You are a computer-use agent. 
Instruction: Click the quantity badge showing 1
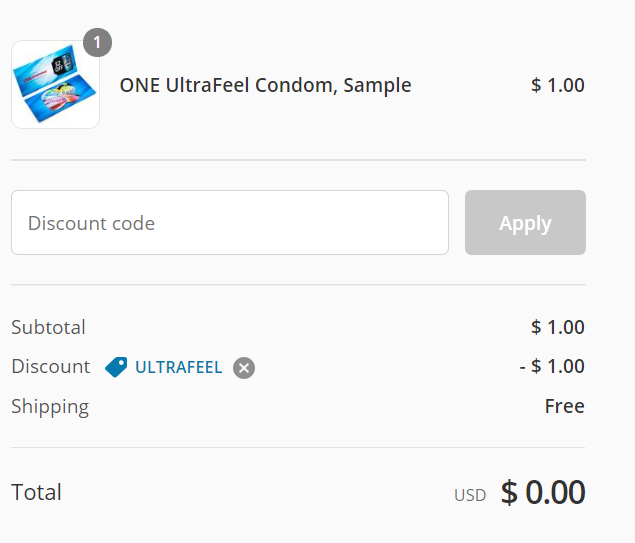(97, 43)
